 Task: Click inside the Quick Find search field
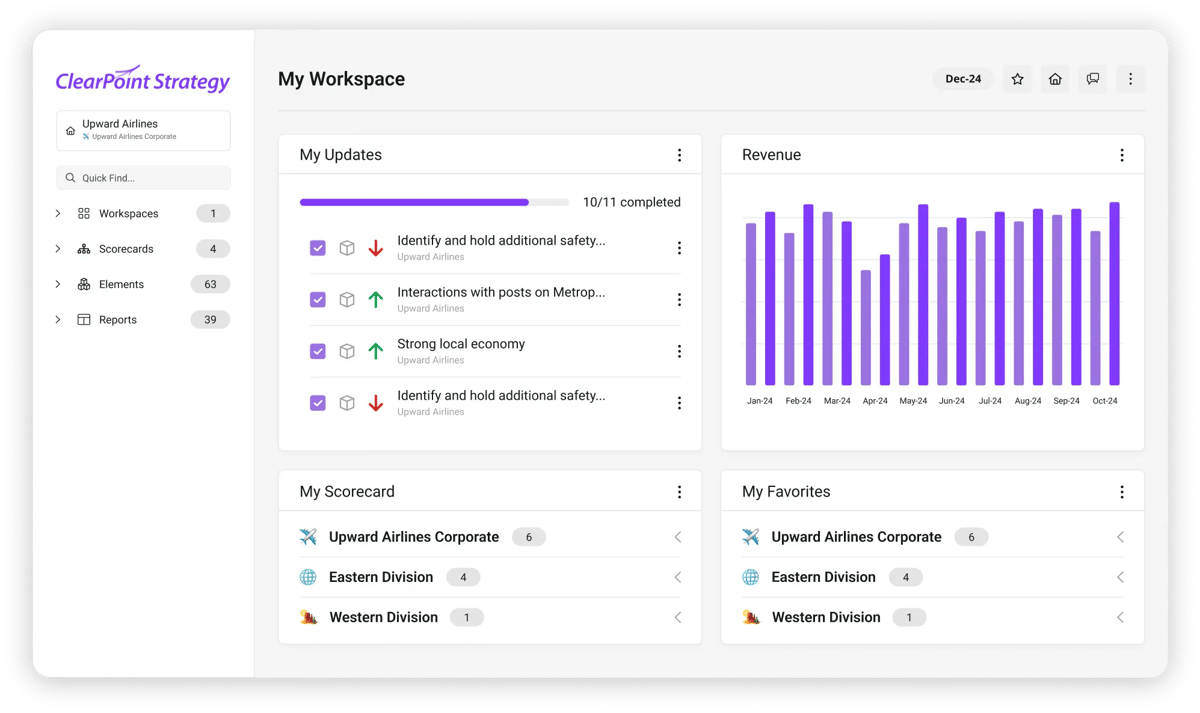(143, 178)
